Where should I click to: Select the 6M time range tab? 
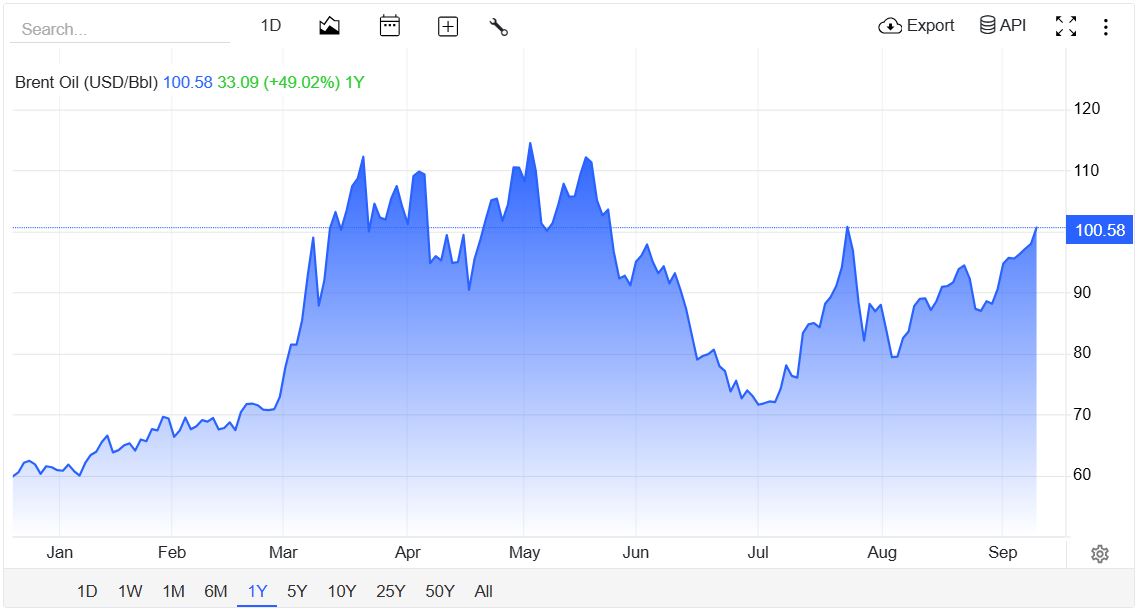[x=216, y=591]
